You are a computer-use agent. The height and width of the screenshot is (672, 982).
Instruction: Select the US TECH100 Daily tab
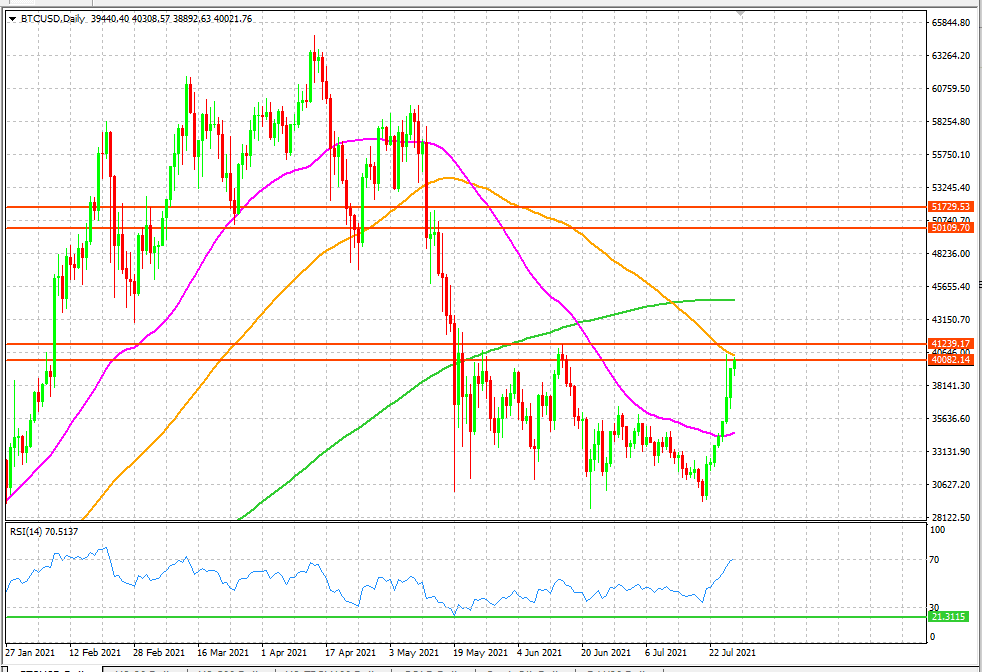(320, 667)
